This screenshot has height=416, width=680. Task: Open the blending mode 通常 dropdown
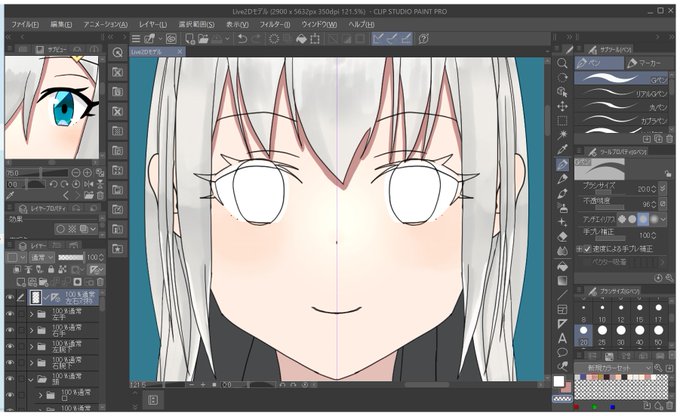42,257
